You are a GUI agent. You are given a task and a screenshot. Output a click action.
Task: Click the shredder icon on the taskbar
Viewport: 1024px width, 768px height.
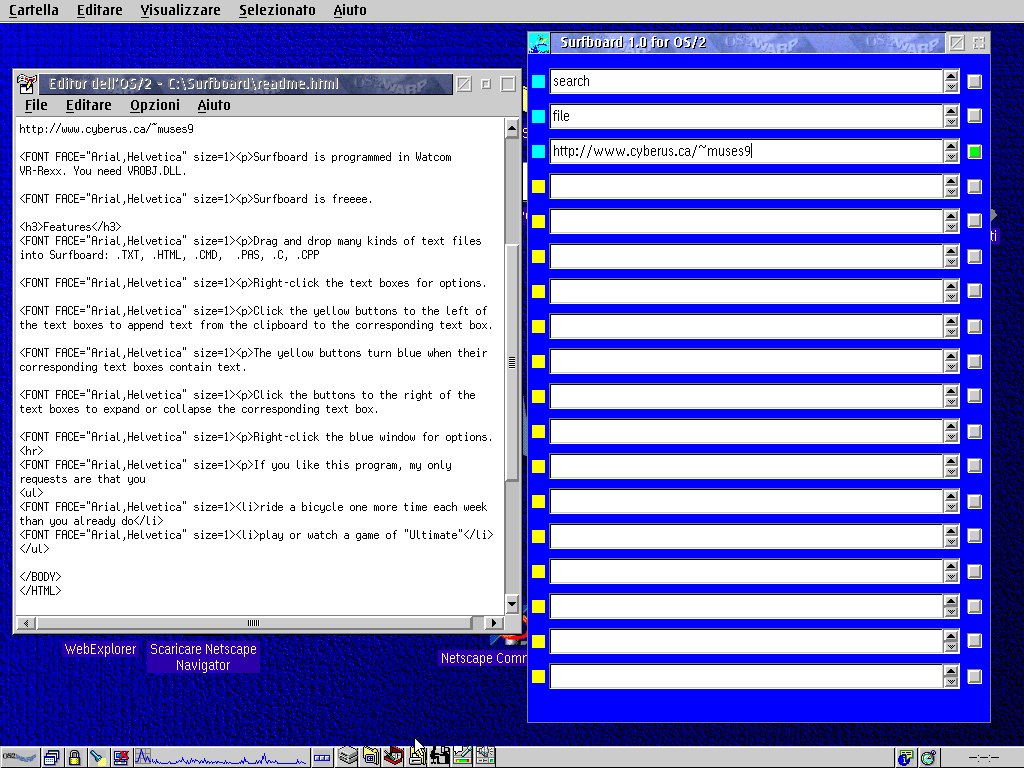[391, 756]
